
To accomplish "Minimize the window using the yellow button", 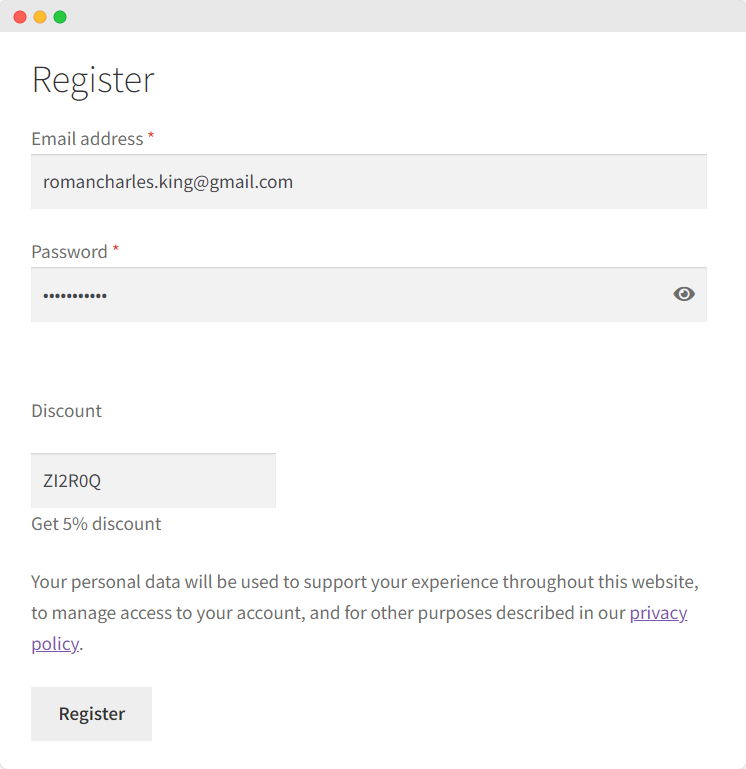I will (x=40, y=17).
